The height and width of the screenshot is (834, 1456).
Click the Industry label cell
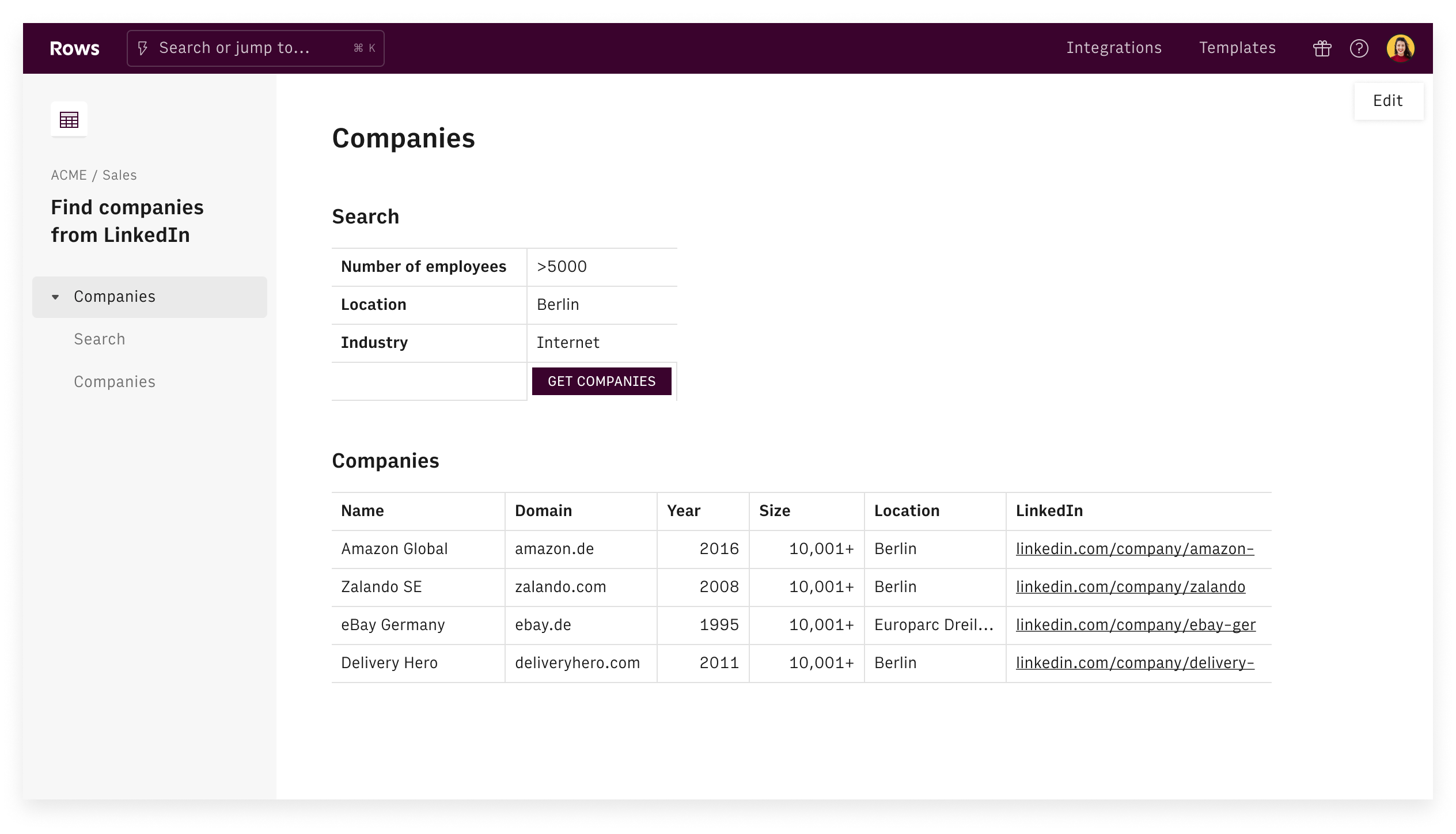(x=429, y=343)
